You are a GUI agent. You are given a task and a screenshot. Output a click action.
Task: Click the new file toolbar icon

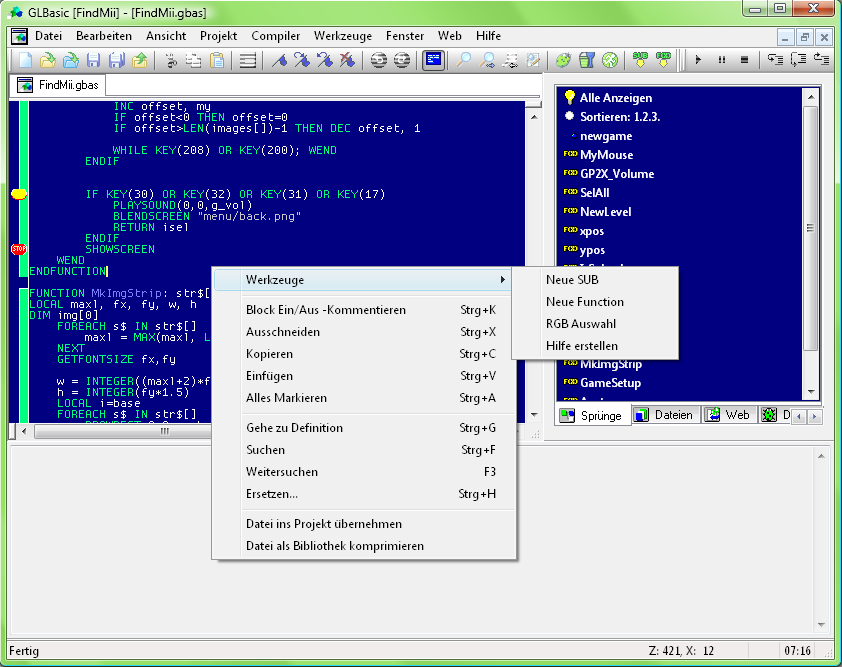click(26, 60)
